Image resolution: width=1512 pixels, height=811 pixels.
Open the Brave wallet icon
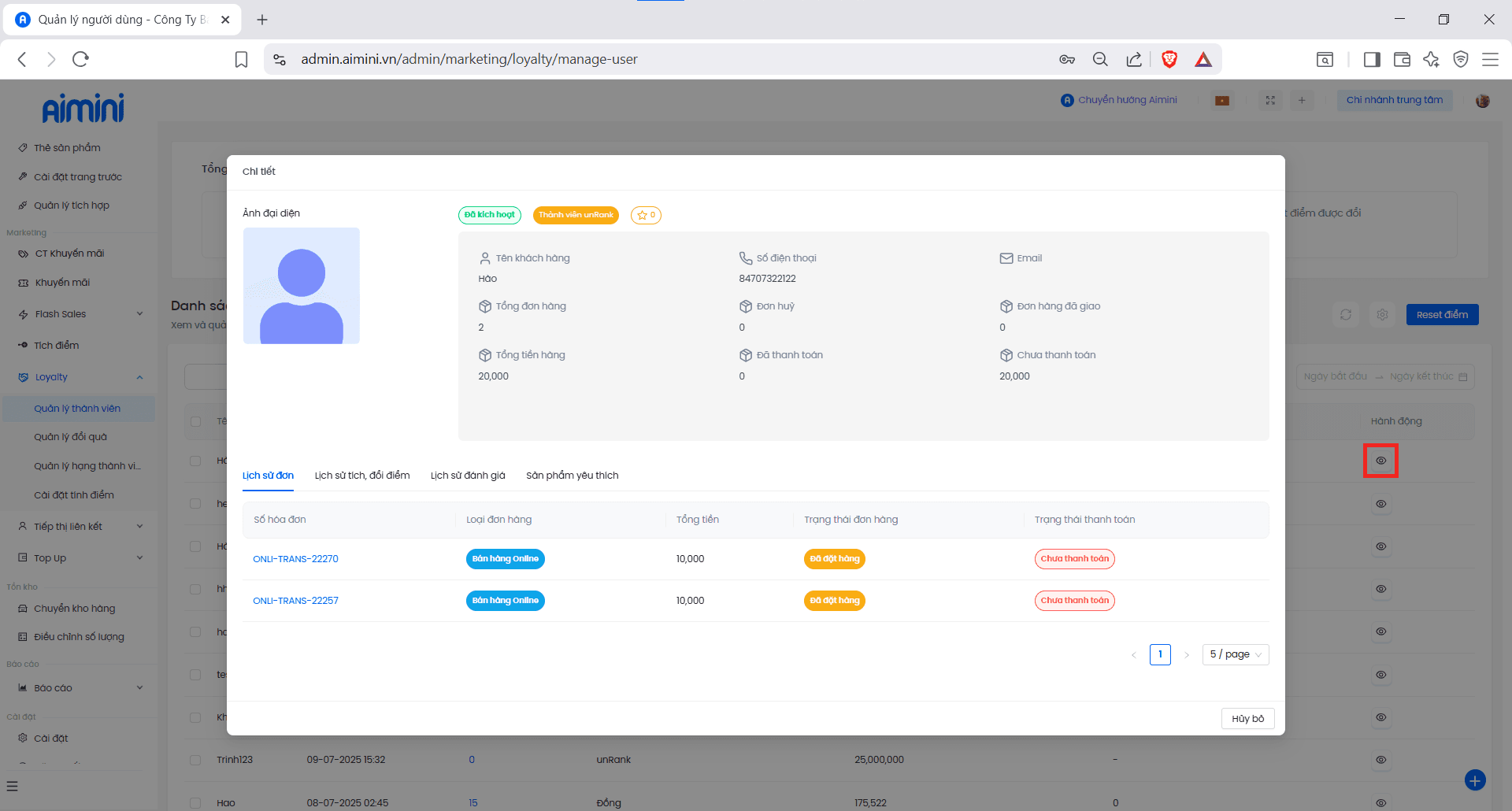tap(1402, 59)
